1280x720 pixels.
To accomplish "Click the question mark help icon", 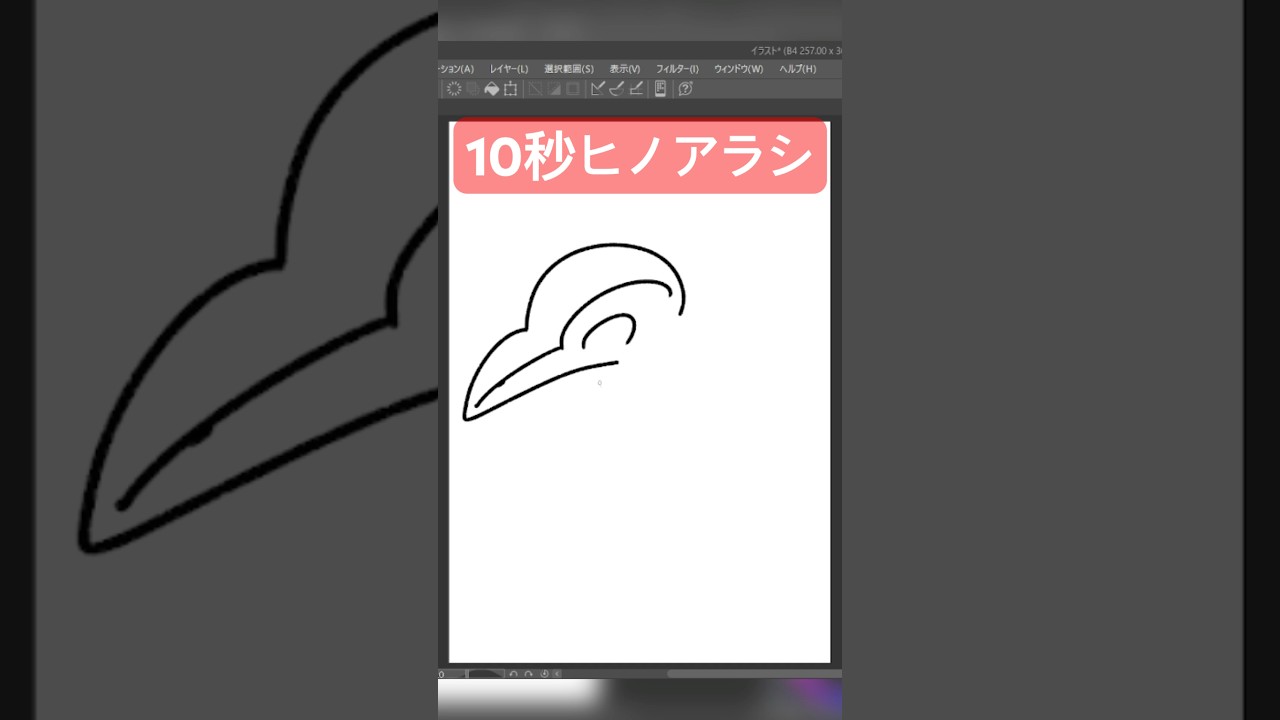I will coord(685,88).
